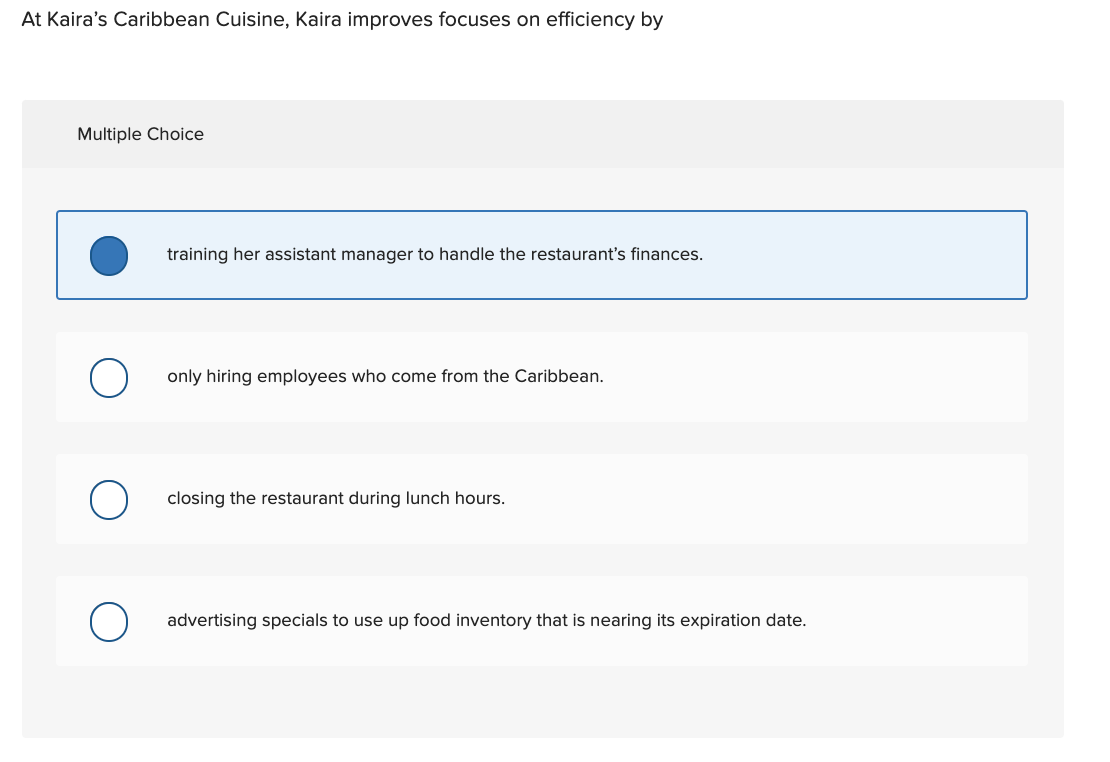Click the answer about closing the restaurant
Image resolution: width=1110 pixels, height=762 pixels.
(x=336, y=498)
